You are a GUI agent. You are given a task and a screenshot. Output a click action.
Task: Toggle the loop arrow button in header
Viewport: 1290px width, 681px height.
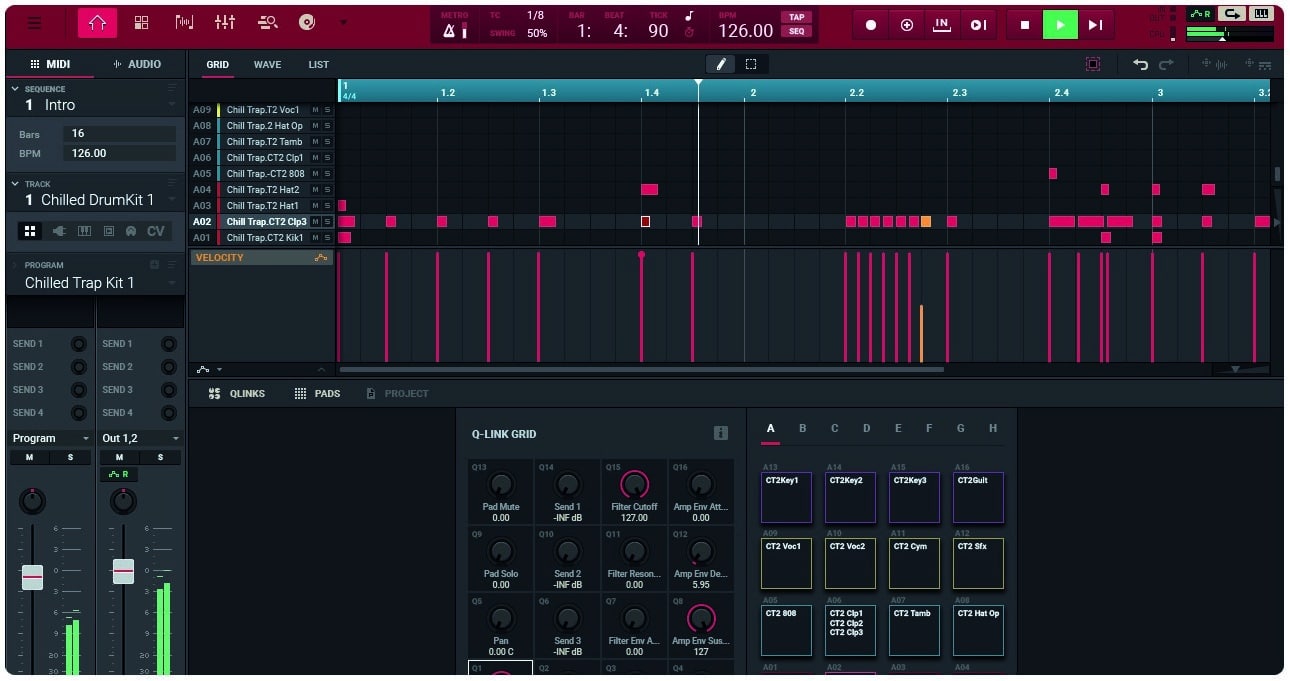[1232, 14]
